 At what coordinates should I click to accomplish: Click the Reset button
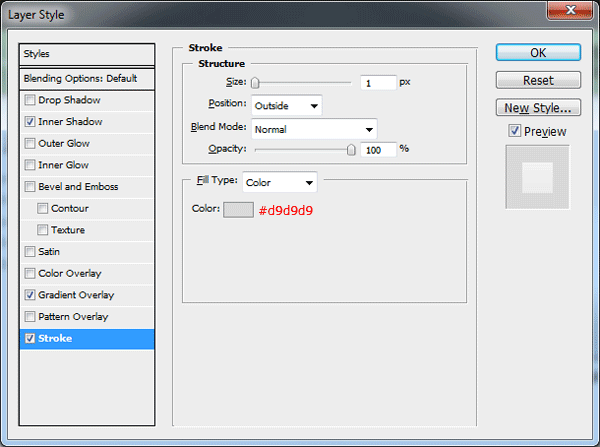(538, 80)
